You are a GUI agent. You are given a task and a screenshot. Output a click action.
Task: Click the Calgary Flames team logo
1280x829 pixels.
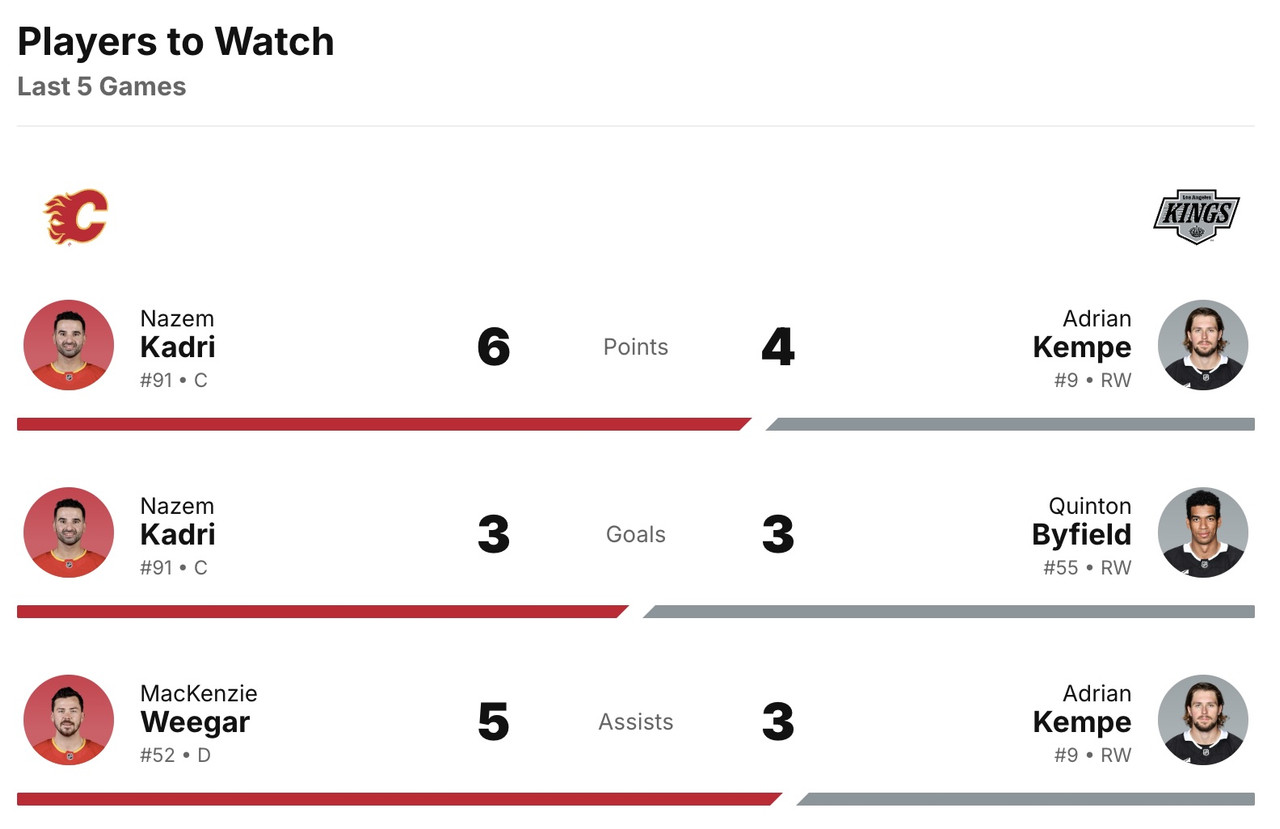76,216
